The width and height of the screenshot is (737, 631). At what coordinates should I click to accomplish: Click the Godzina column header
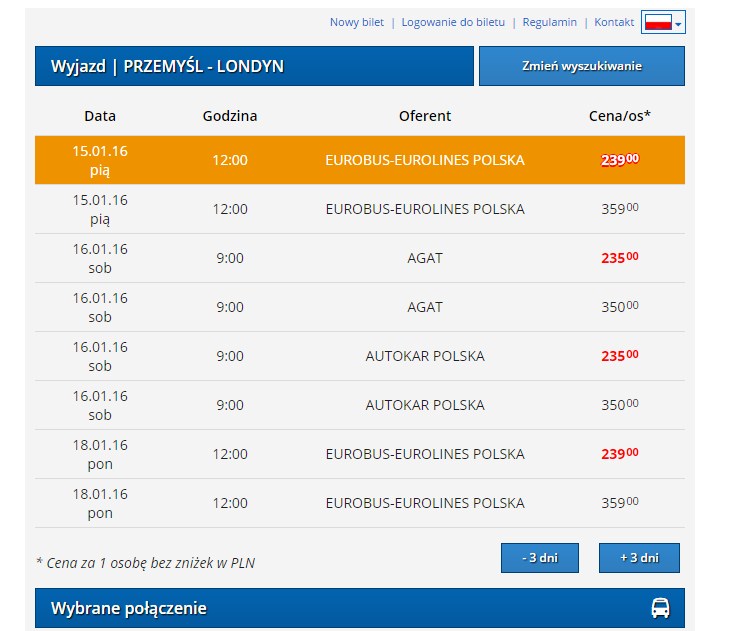pyautogui.click(x=230, y=116)
